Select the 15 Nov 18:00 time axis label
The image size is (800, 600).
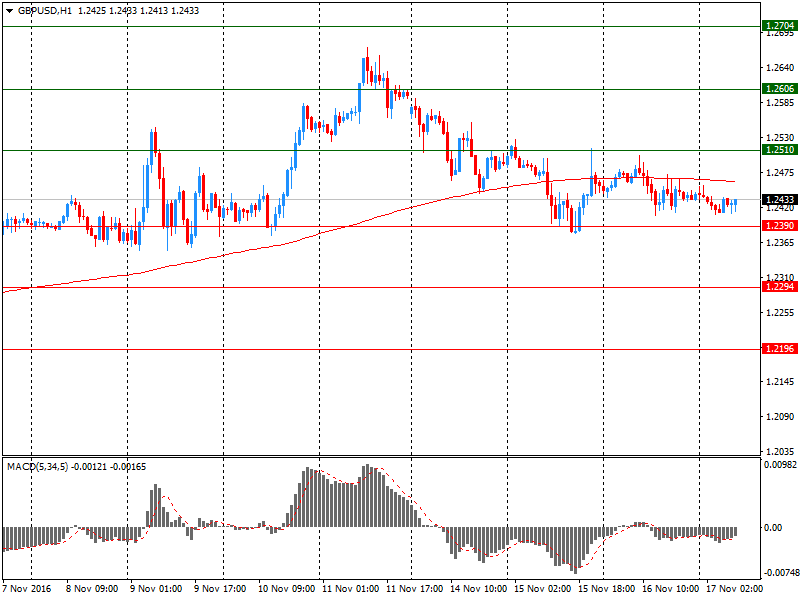coord(607,589)
